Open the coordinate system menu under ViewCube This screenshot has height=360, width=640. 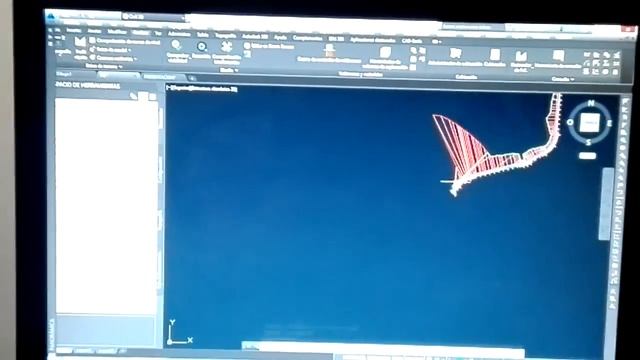(587, 156)
